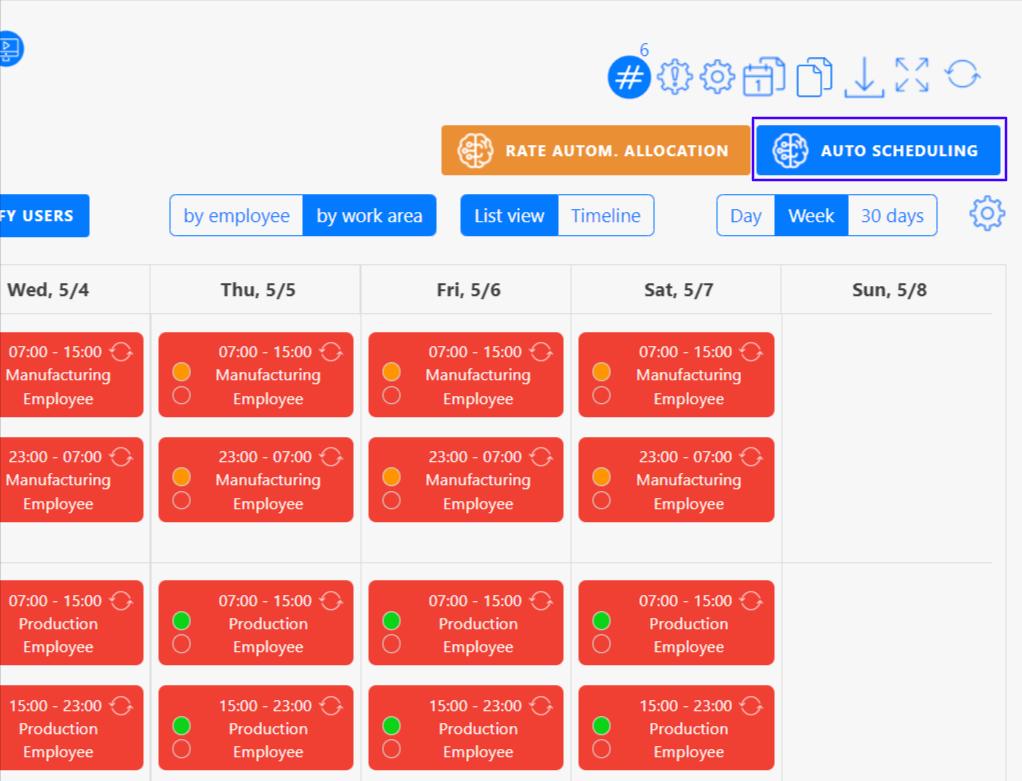Start Auto Scheduling

pyautogui.click(x=878, y=151)
